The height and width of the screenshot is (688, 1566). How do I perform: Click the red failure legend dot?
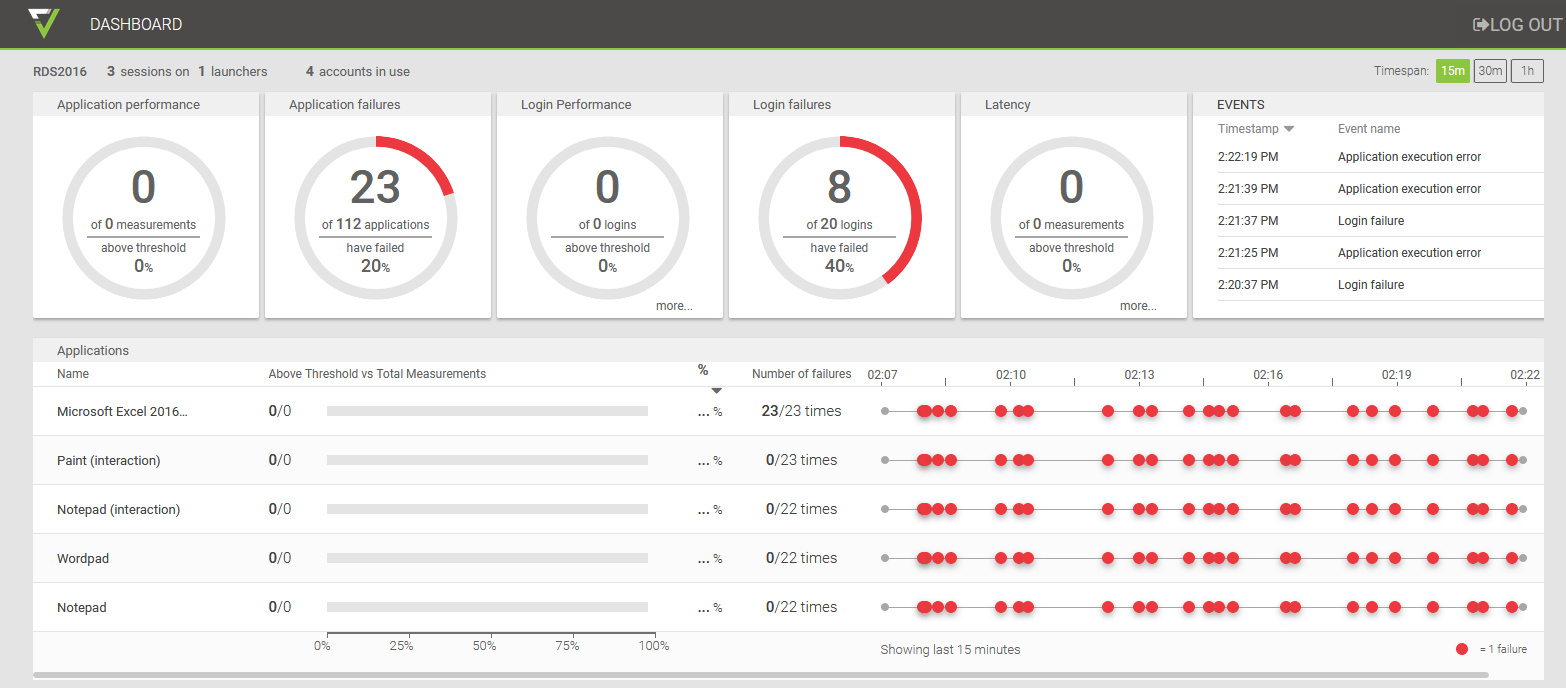pyautogui.click(x=1462, y=649)
